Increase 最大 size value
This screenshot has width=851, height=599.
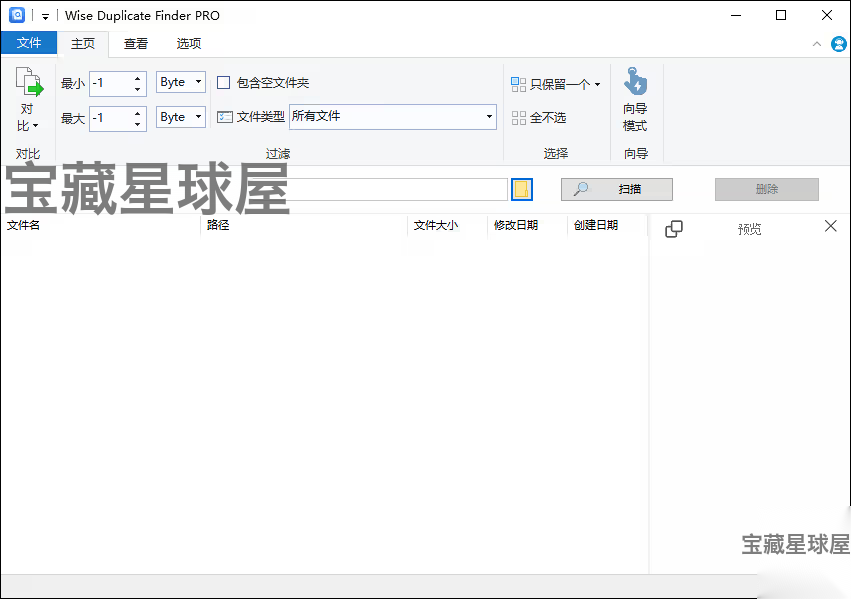(138, 113)
